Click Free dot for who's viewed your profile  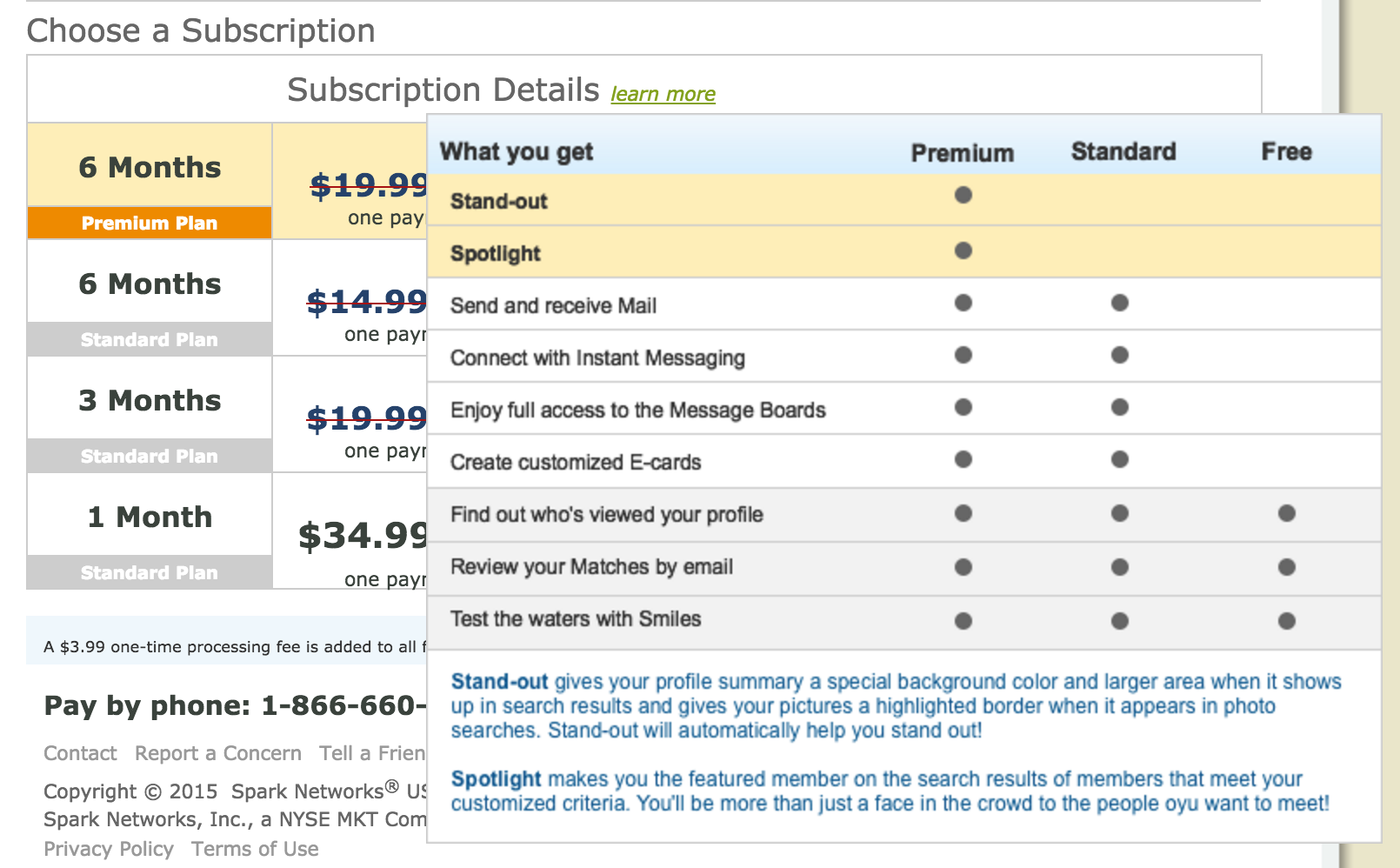coord(1287,513)
